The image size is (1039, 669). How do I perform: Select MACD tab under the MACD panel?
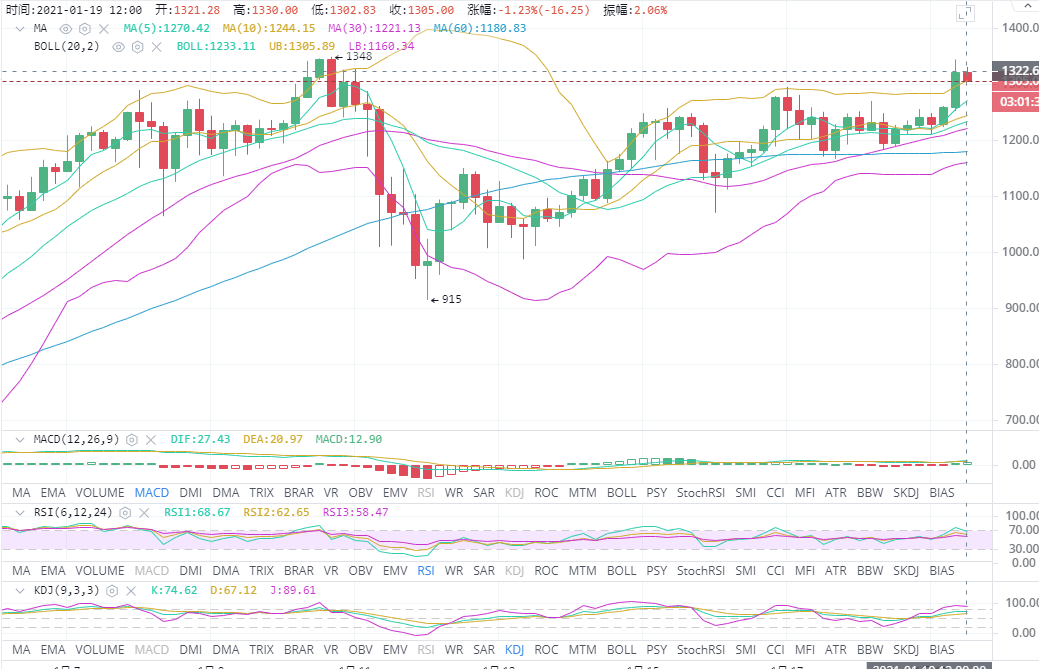pos(152,493)
